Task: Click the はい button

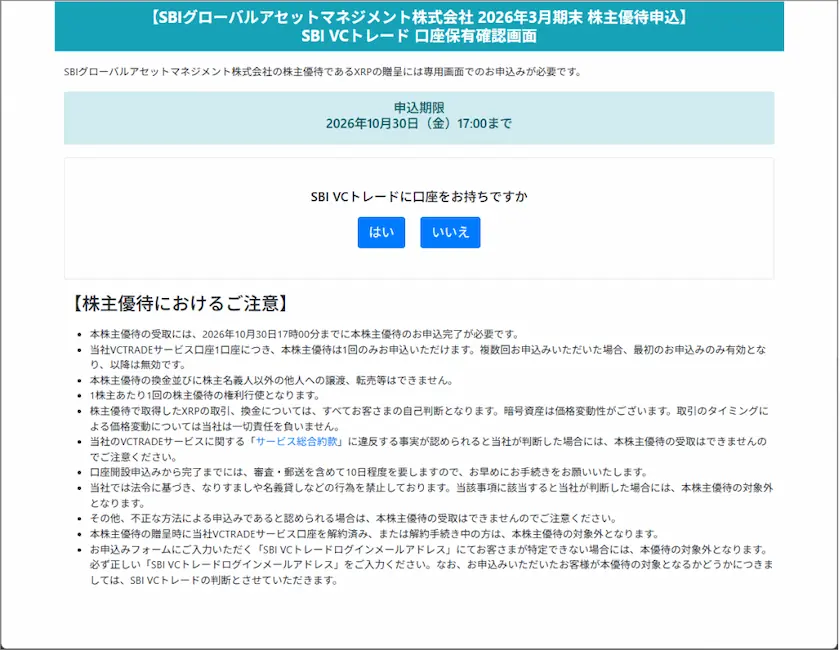Action: click(381, 232)
